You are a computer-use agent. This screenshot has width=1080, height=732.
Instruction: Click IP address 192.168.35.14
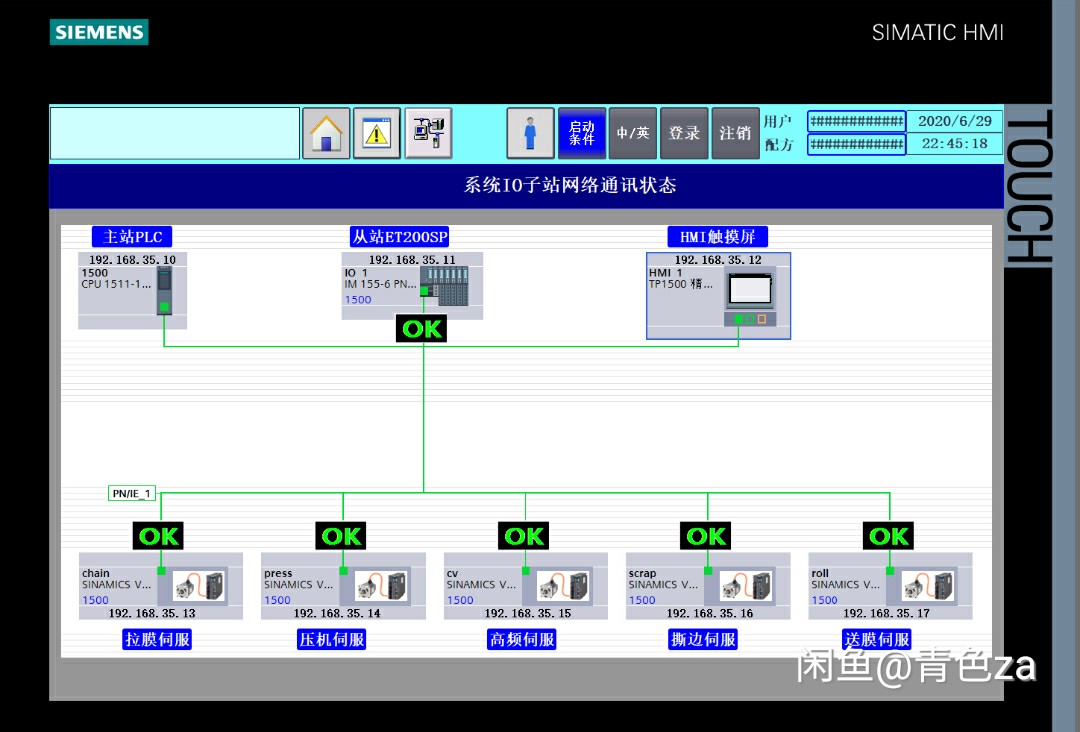coord(337,613)
